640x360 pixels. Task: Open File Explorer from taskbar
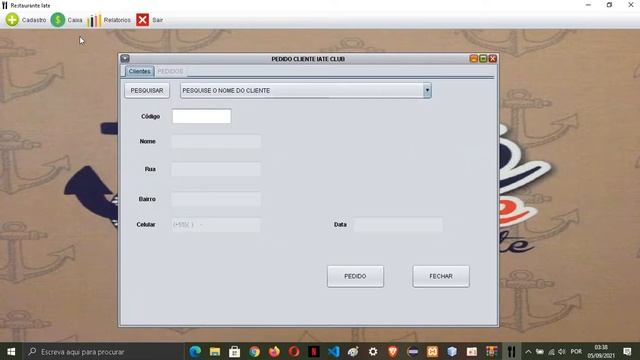pos(215,351)
